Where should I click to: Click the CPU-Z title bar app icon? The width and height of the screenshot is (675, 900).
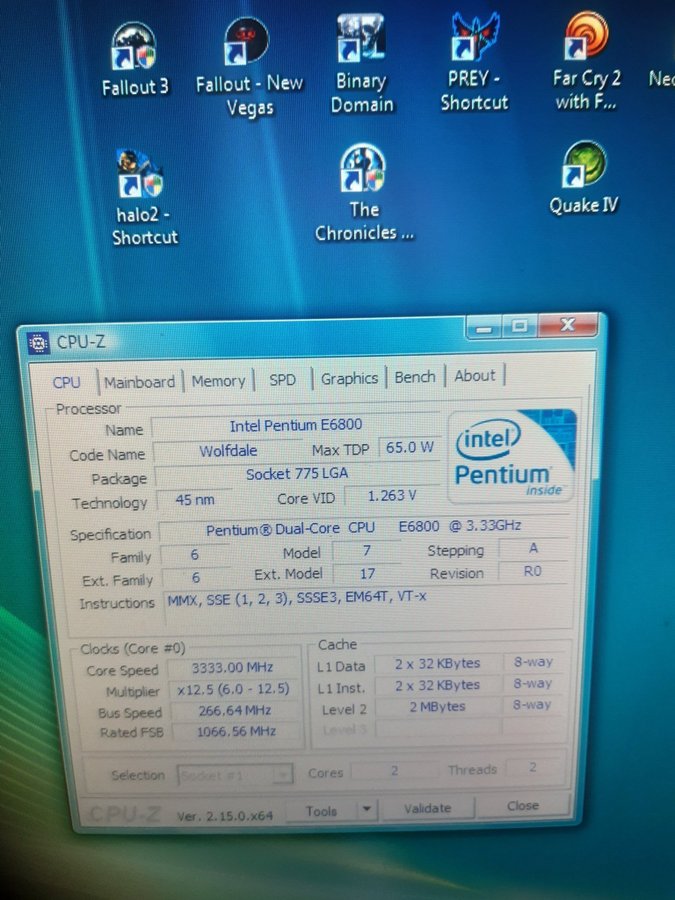(x=38, y=343)
